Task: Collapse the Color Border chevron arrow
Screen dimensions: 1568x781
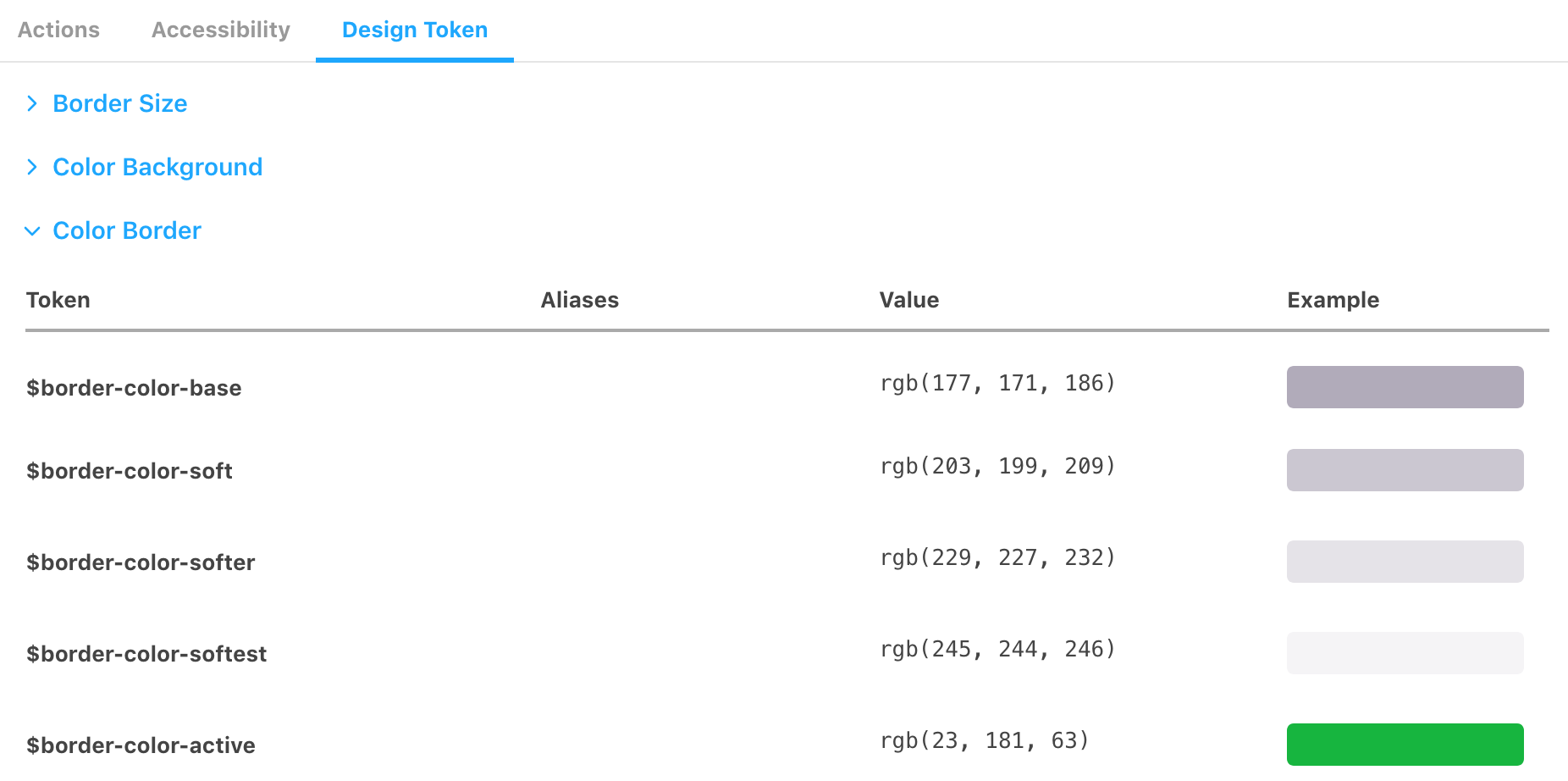Action: click(32, 230)
